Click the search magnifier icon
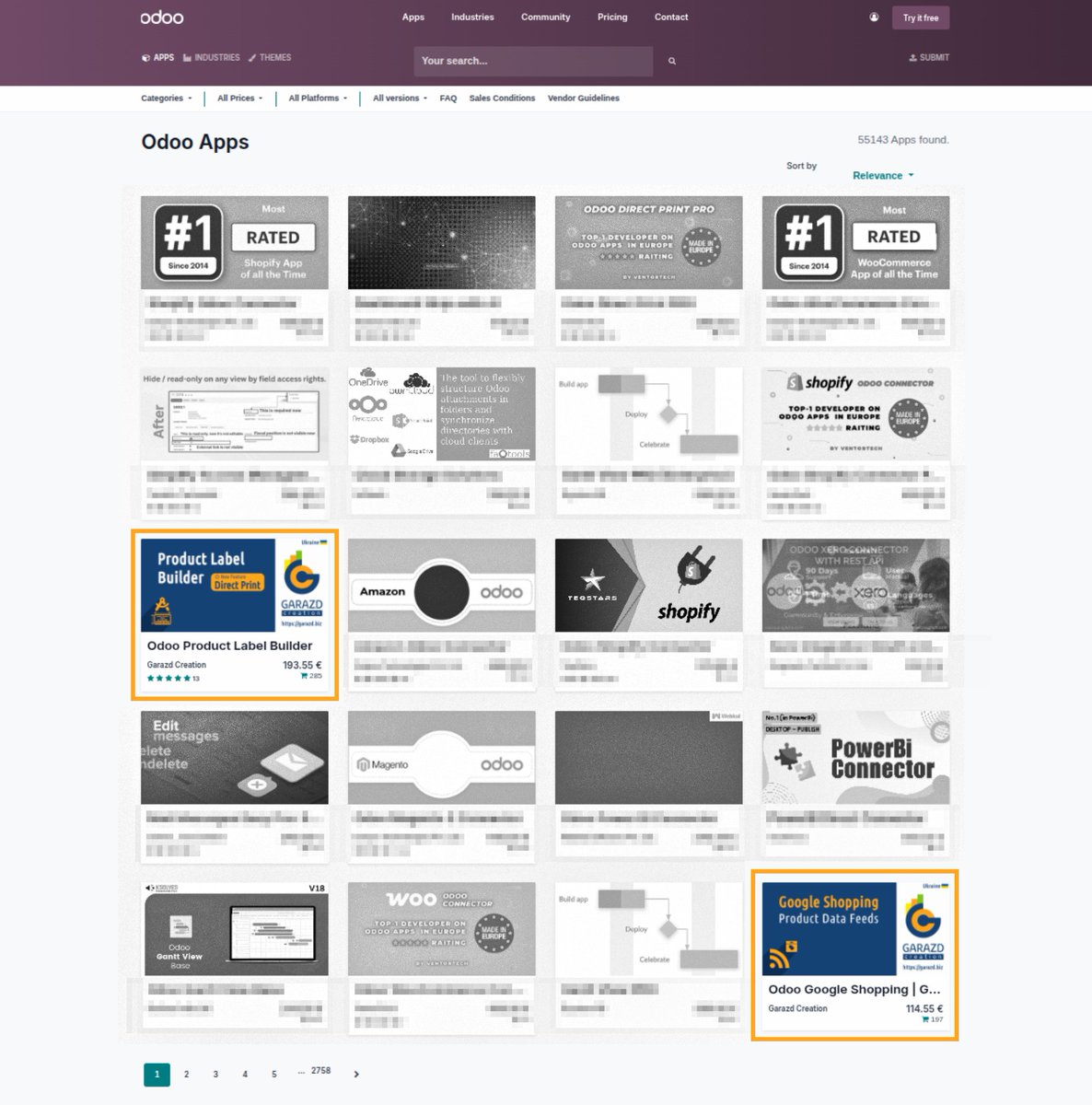Viewport: 1092px width, 1105px height. point(672,61)
